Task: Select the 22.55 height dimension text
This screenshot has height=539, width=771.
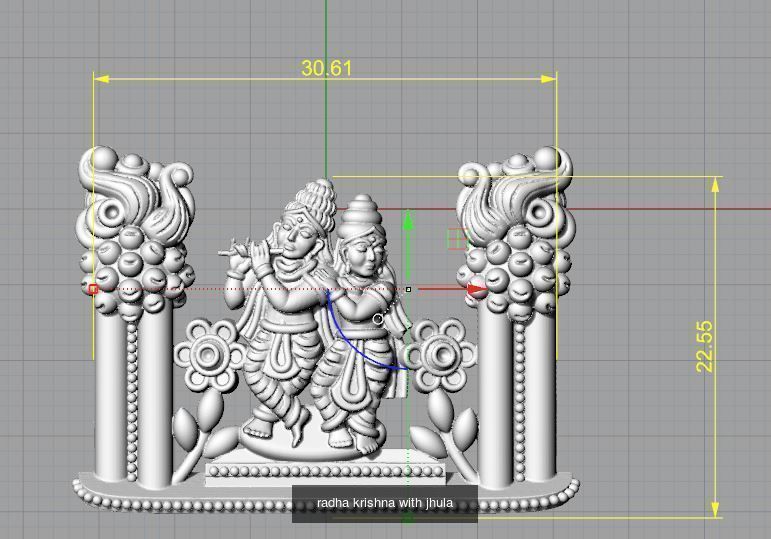Action: click(x=704, y=346)
